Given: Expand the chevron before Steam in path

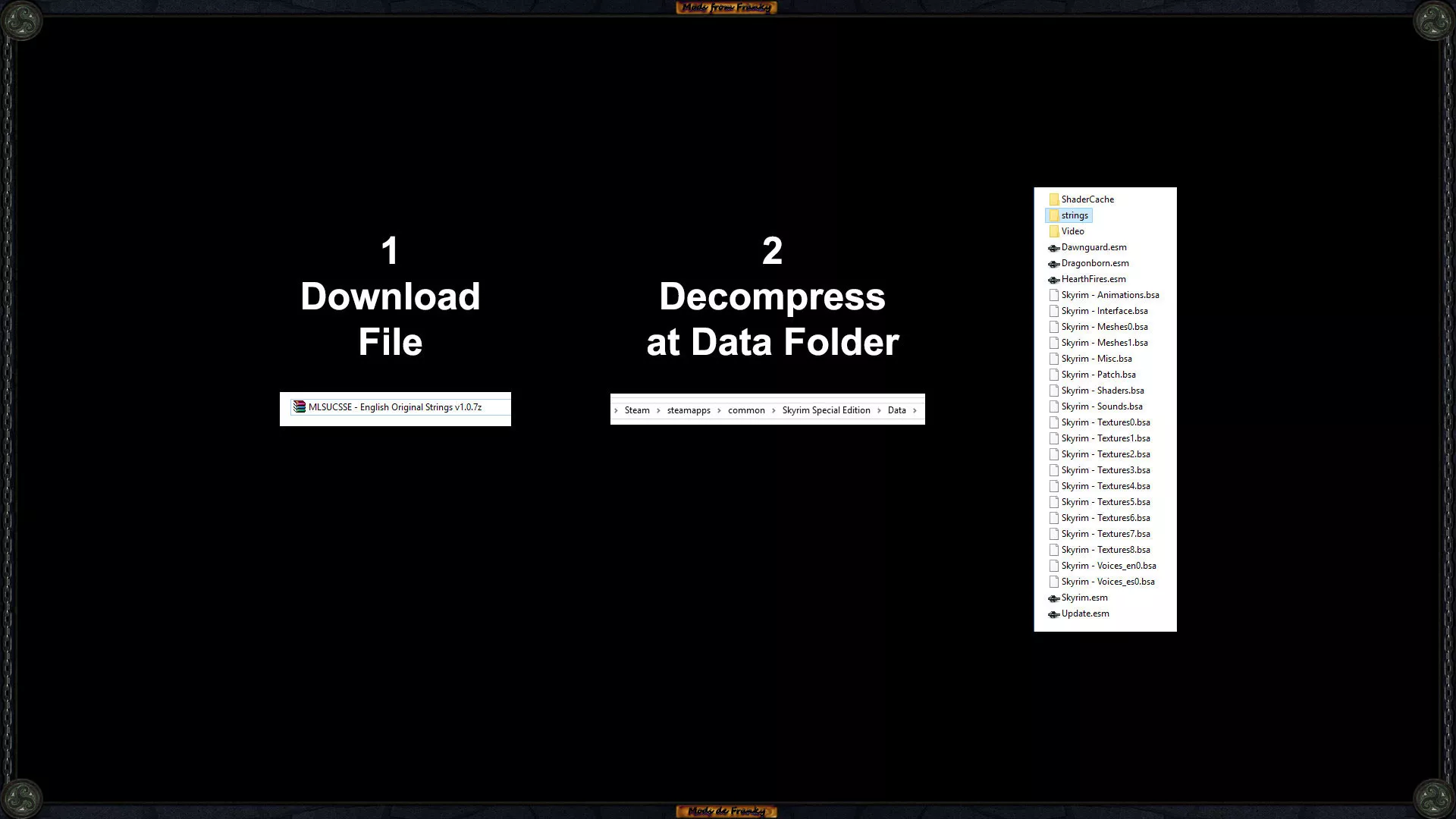Looking at the screenshot, I should pos(616,410).
